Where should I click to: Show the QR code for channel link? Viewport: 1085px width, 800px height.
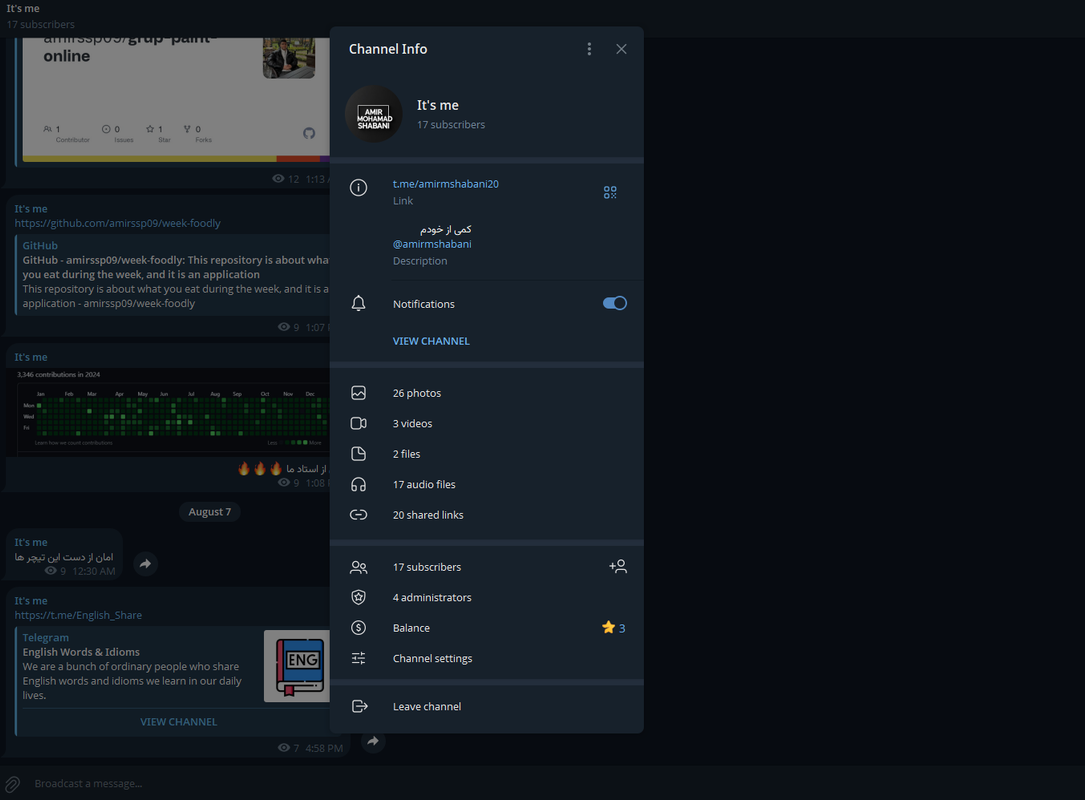click(610, 192)
